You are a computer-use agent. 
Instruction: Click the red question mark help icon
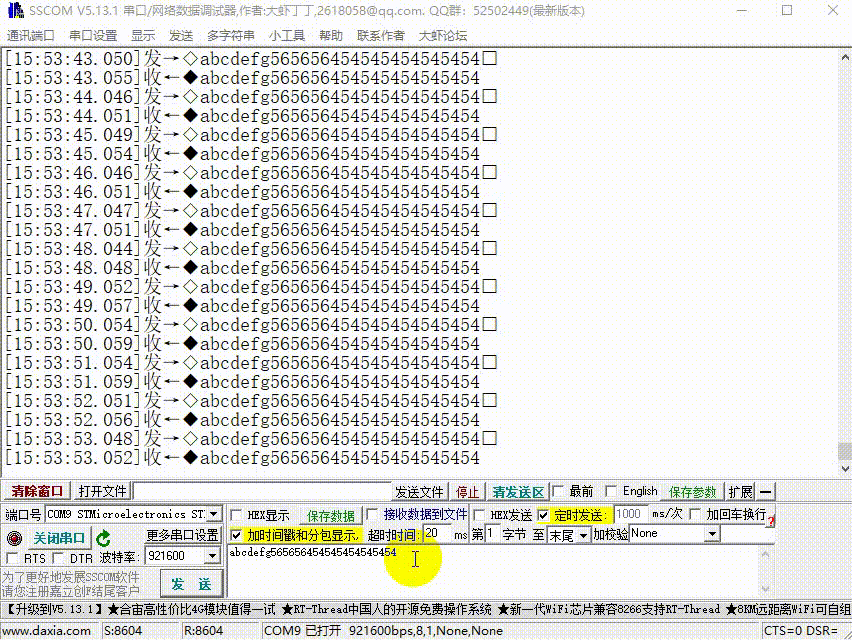pyautogui.click(x=770, y=523)
